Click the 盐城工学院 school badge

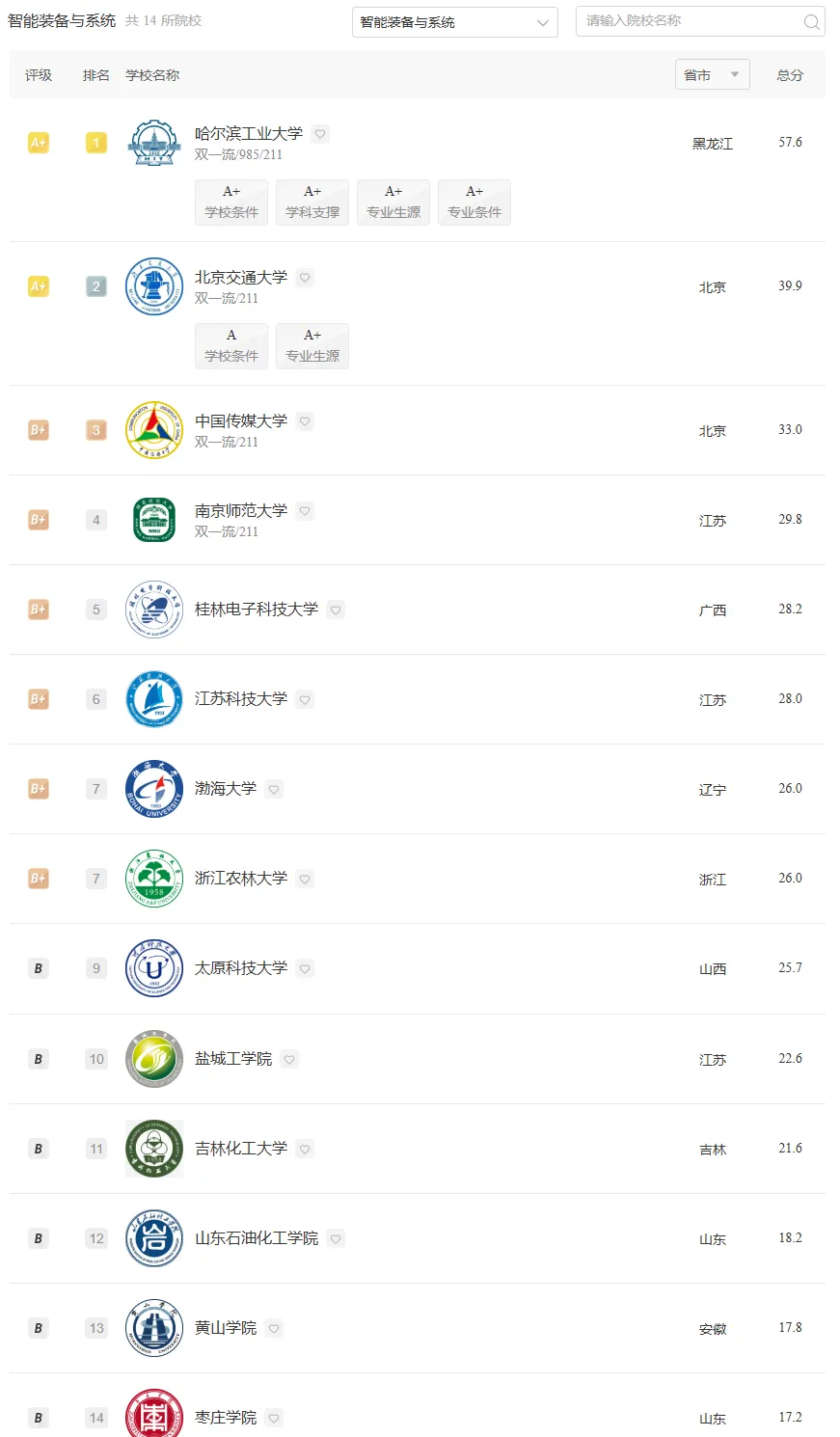pos(154,1059)
